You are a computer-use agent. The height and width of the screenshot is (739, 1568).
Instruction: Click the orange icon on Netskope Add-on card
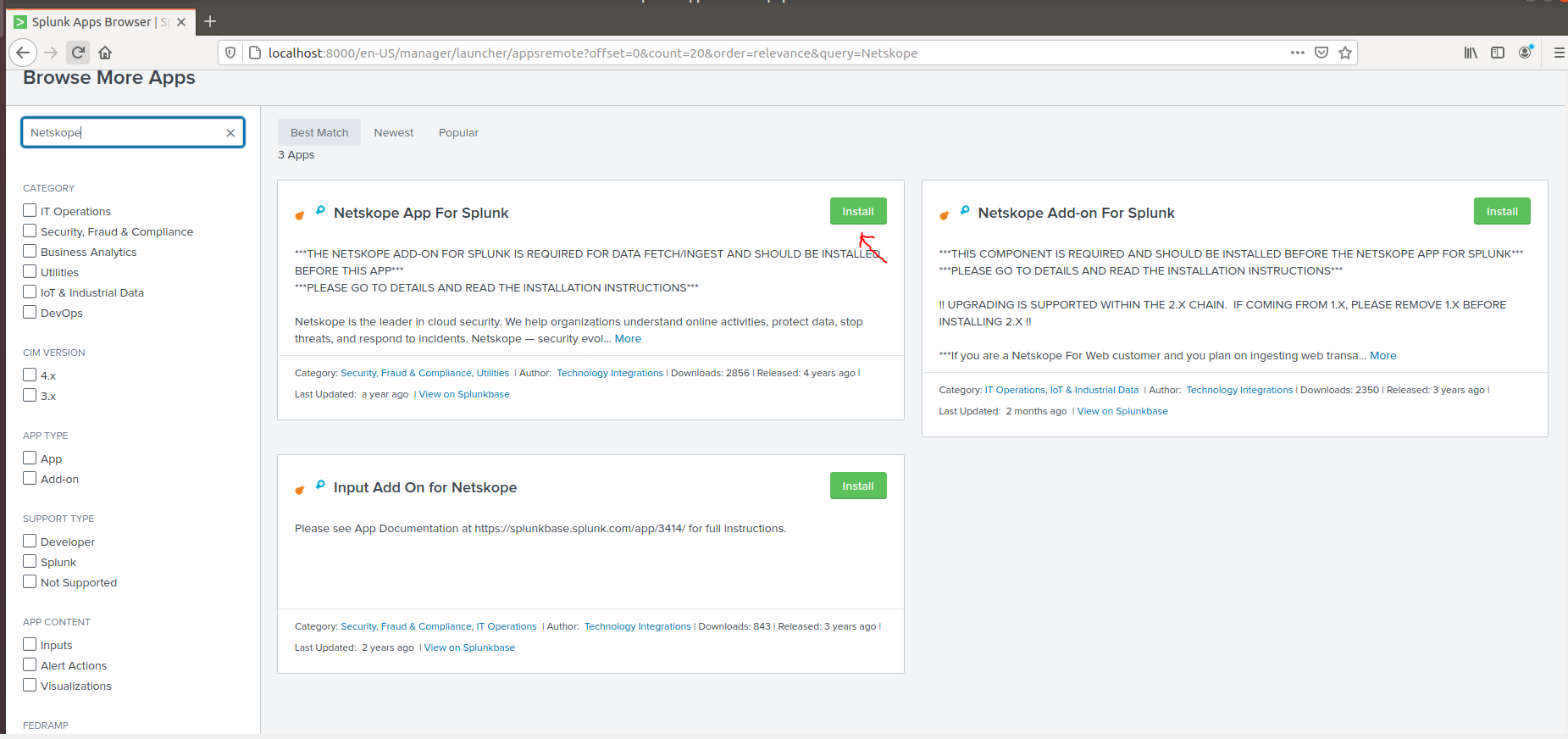[944, 215]
